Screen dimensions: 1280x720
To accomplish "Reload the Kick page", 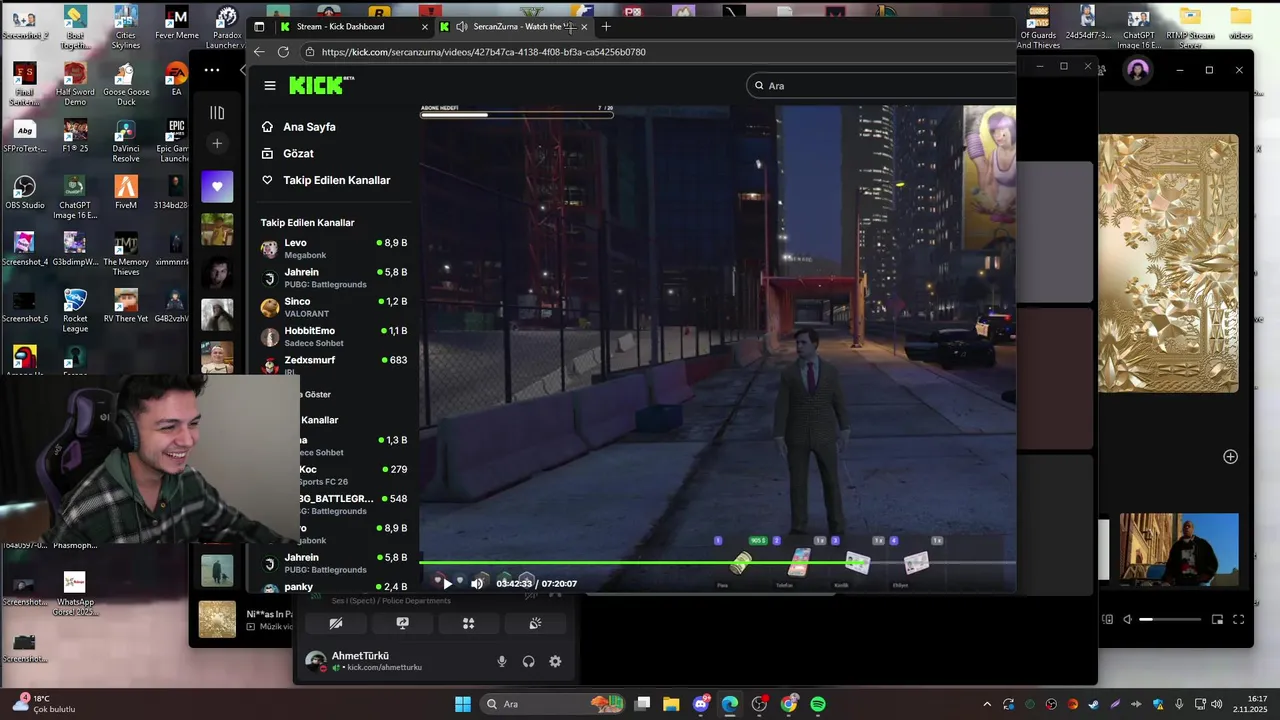I will point(283,52).
